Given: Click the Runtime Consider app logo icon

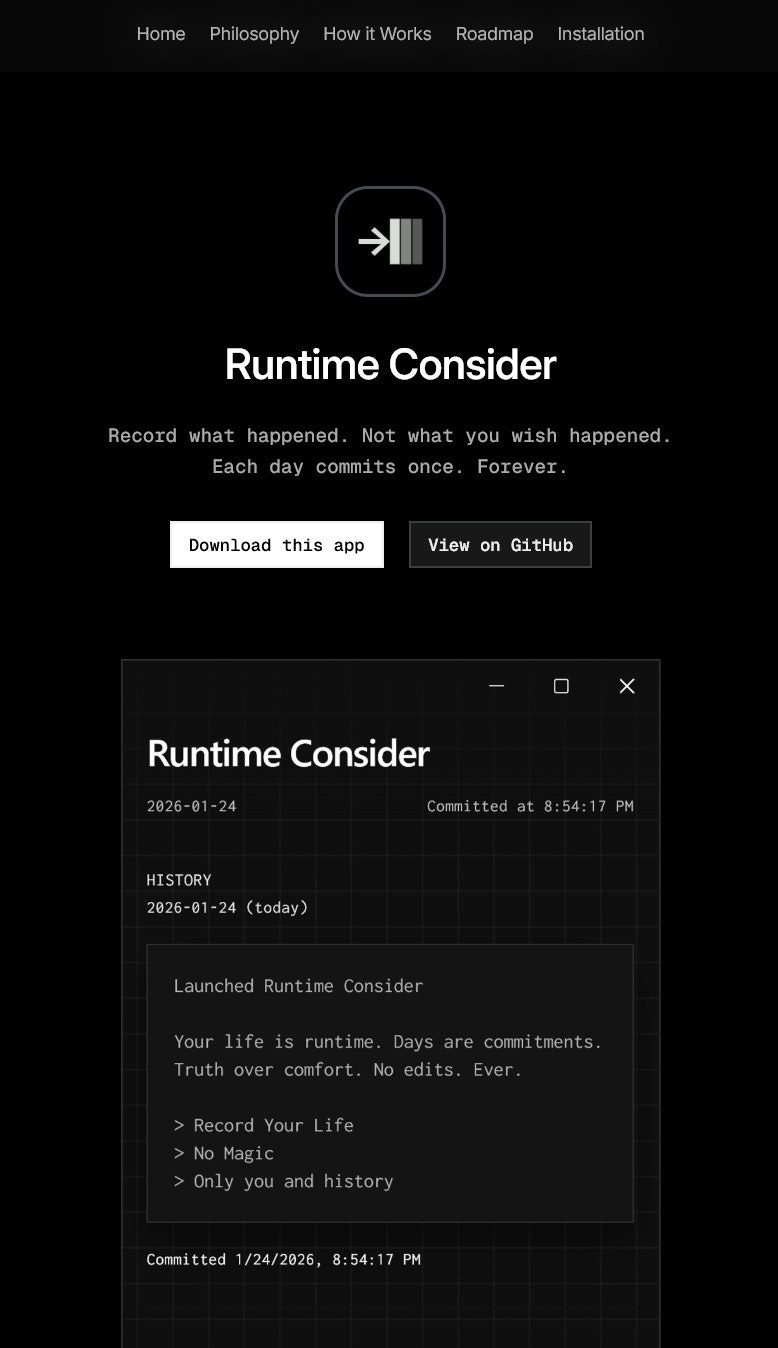Looking at the screenshot, I should [x=390, y=241].
